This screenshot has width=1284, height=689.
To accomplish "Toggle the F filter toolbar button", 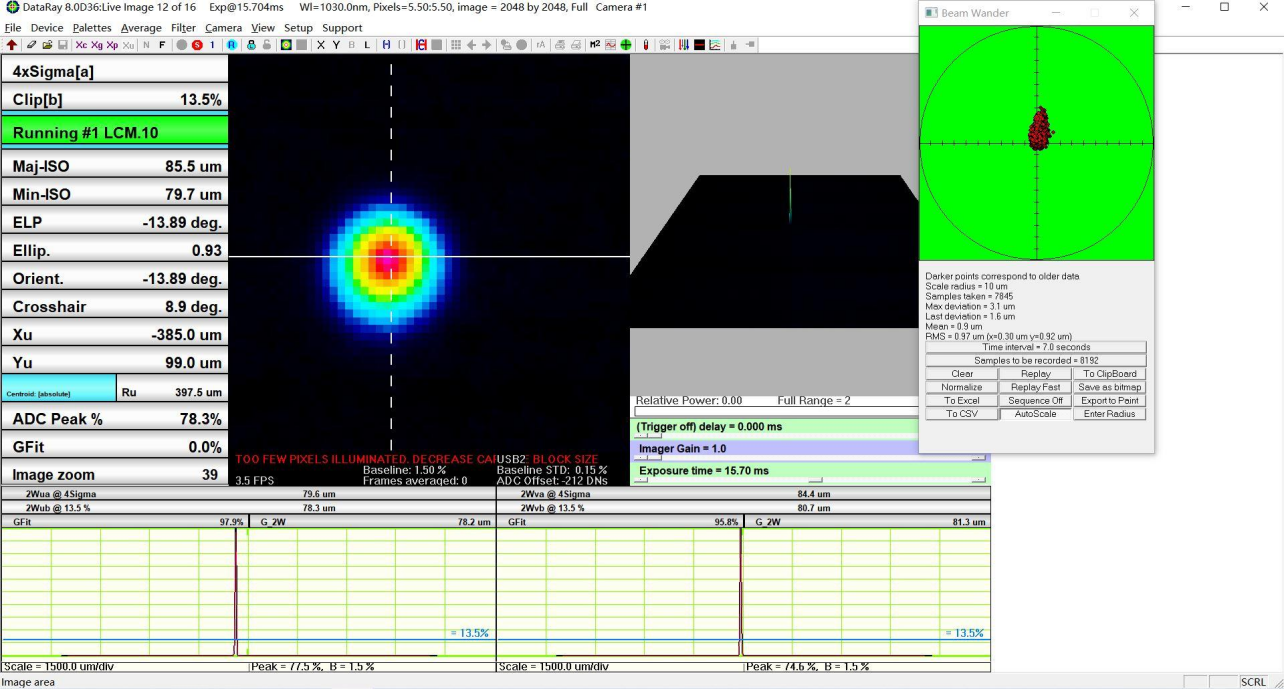I will click(162, 45).
